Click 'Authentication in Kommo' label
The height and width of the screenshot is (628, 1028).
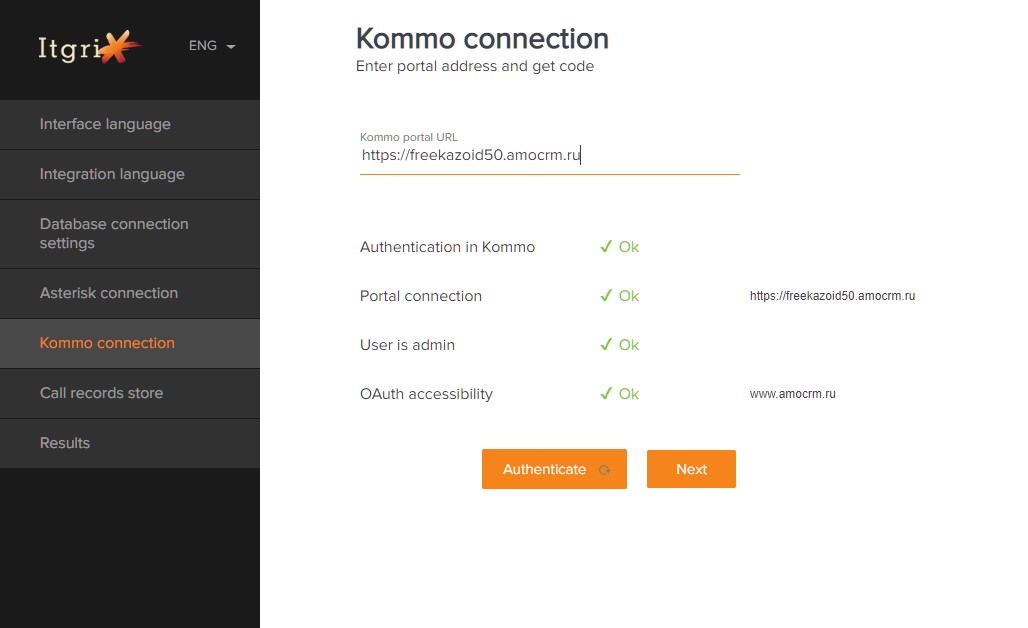(x=447, y=247)
